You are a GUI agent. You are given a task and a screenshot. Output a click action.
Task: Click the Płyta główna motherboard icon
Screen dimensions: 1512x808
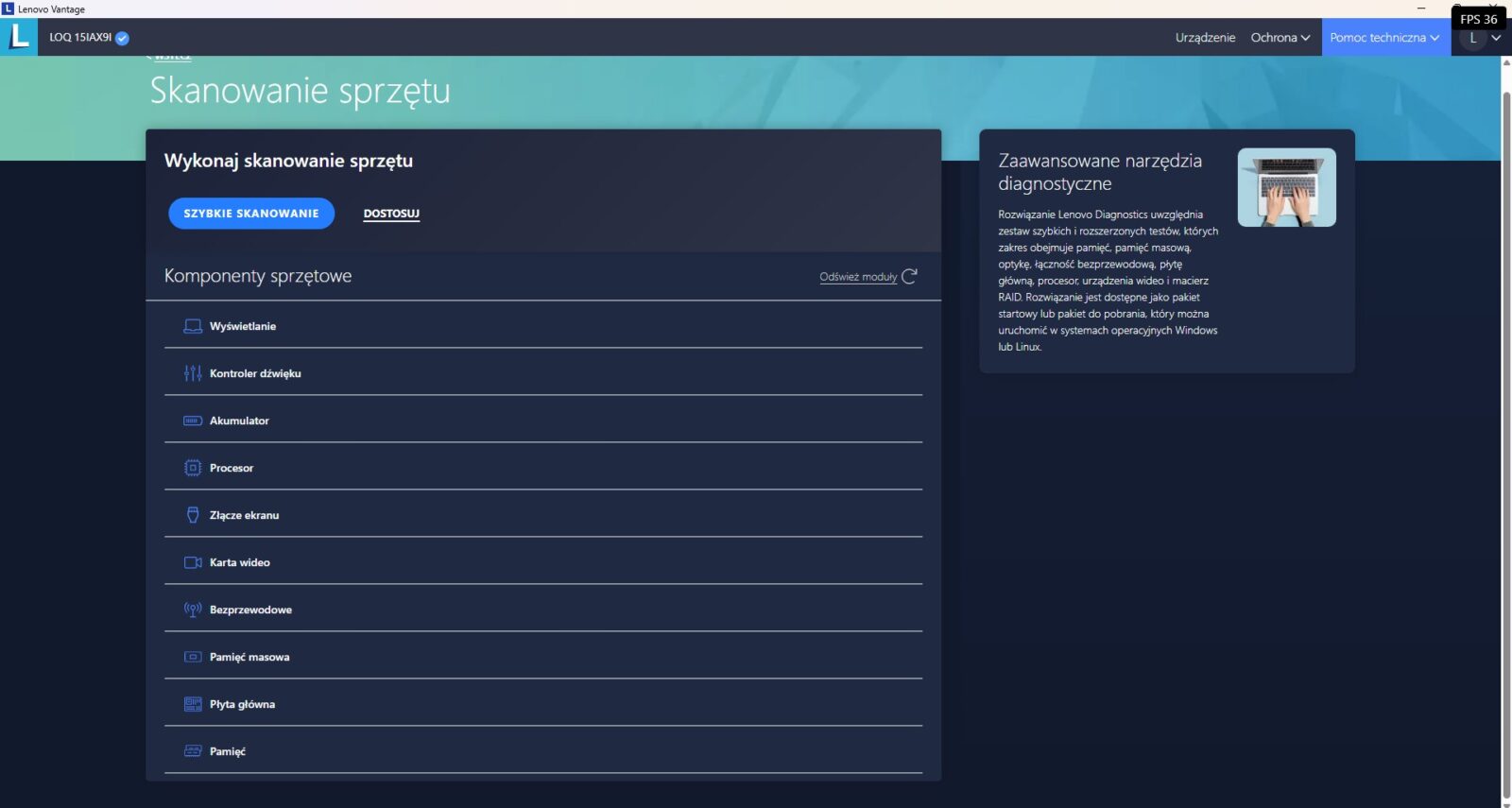(193, 704)
